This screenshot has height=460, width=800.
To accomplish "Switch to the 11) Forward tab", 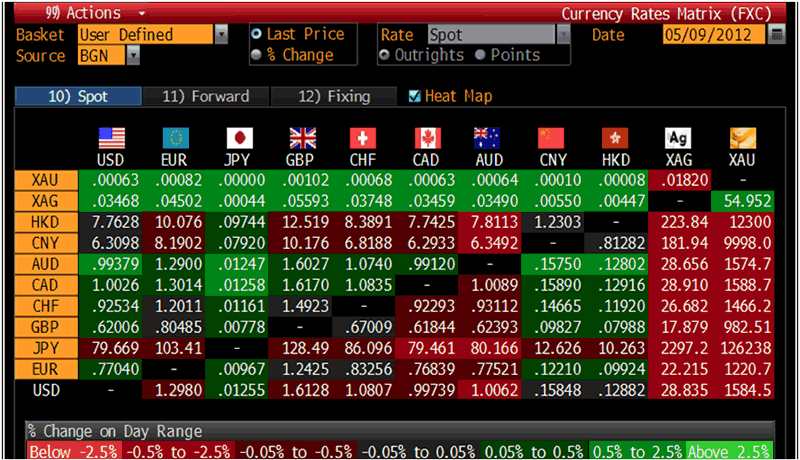I will coord(205,97).
